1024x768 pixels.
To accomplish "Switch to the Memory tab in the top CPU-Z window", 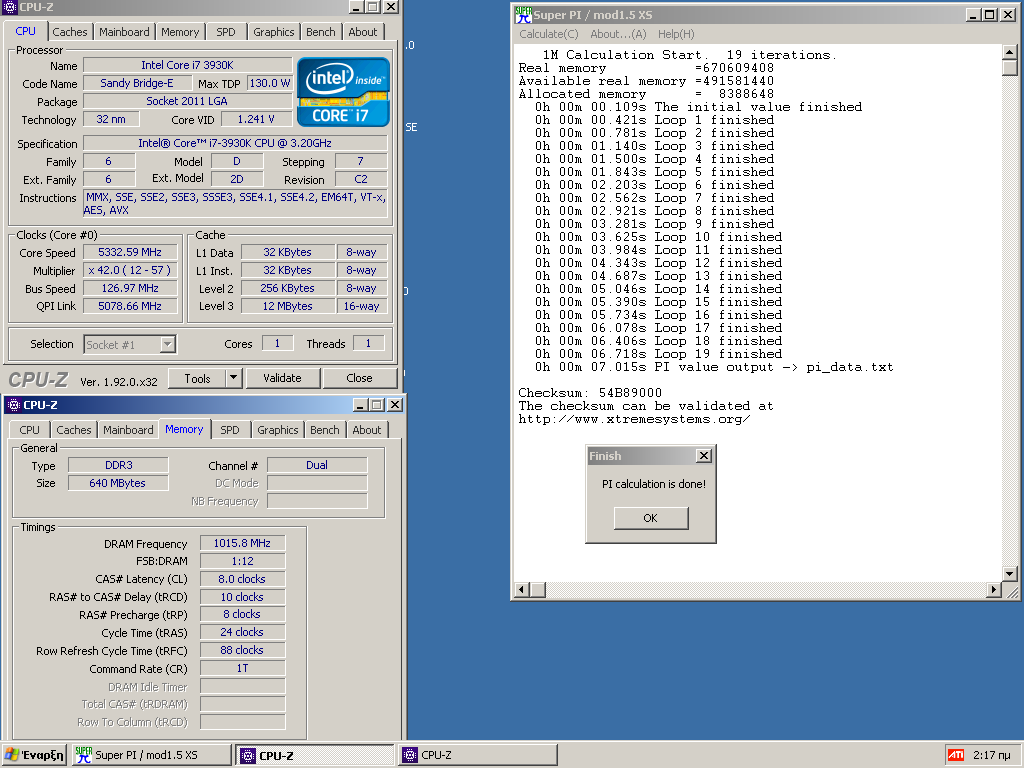I will (x=180, y=32).
